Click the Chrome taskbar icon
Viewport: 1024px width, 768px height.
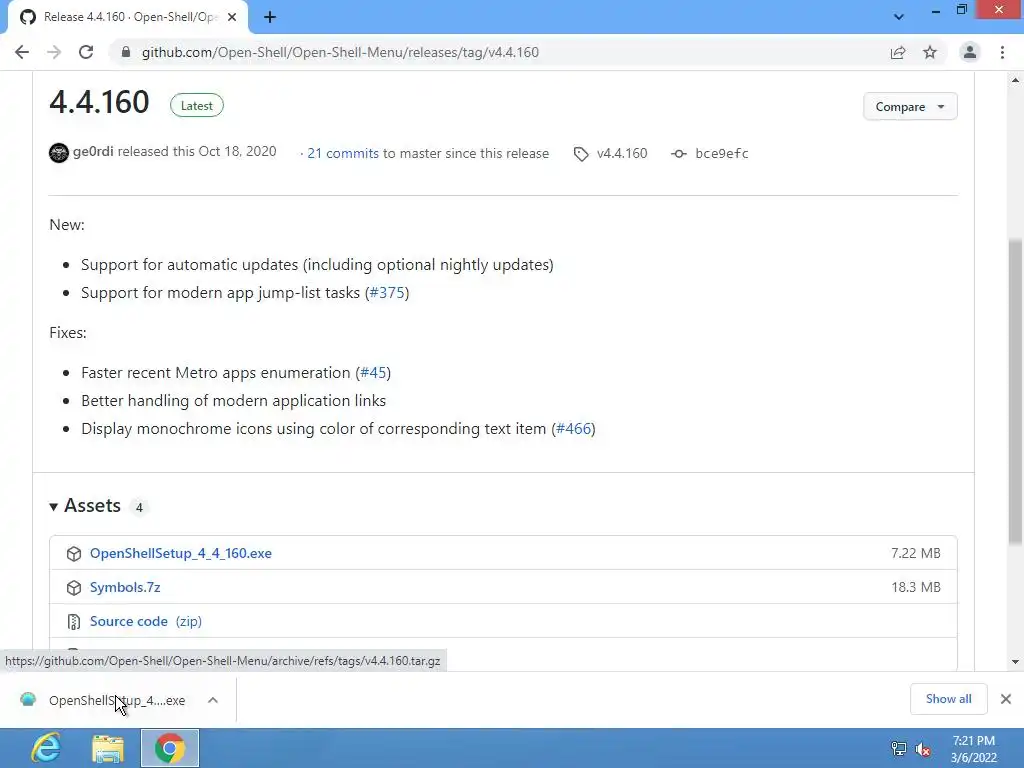coord(170,748)
